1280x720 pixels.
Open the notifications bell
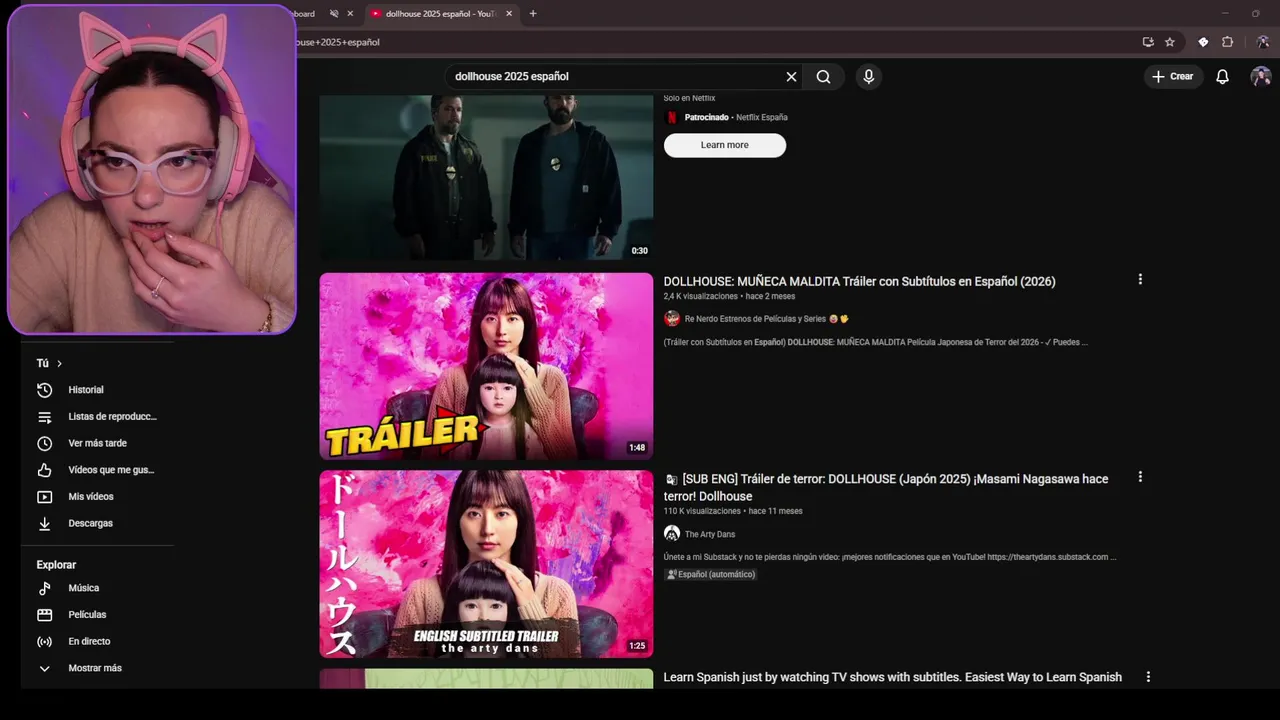point(1222,77)
